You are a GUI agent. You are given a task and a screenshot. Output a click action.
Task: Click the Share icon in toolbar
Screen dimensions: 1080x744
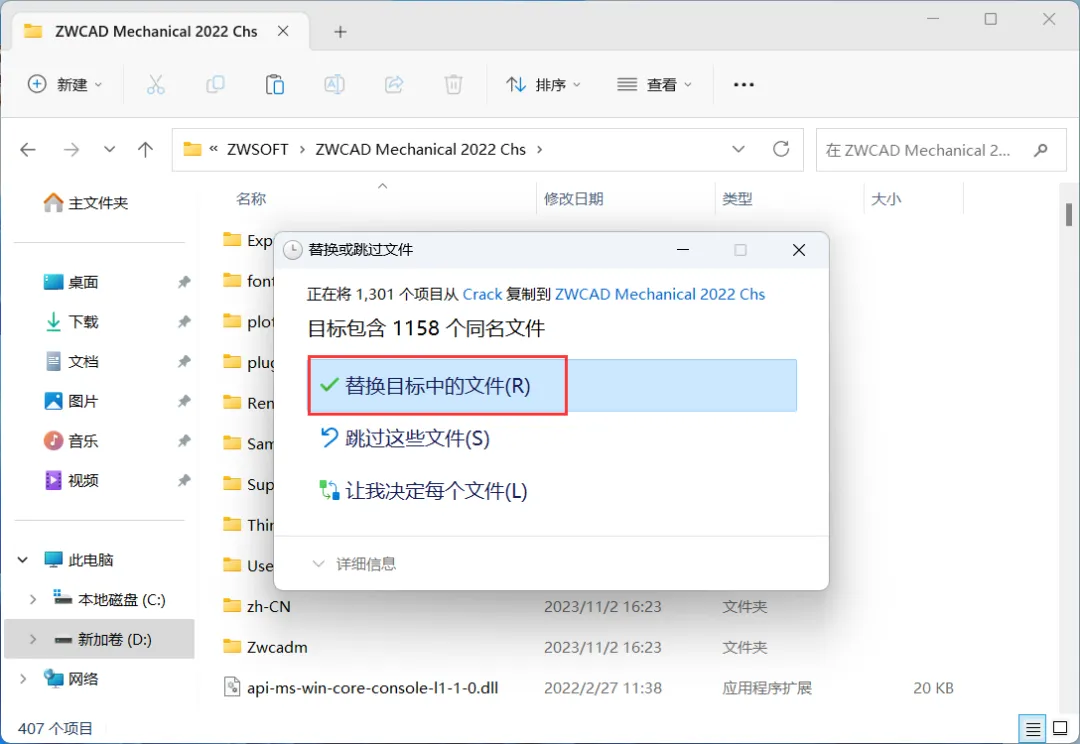click(394, 85)
